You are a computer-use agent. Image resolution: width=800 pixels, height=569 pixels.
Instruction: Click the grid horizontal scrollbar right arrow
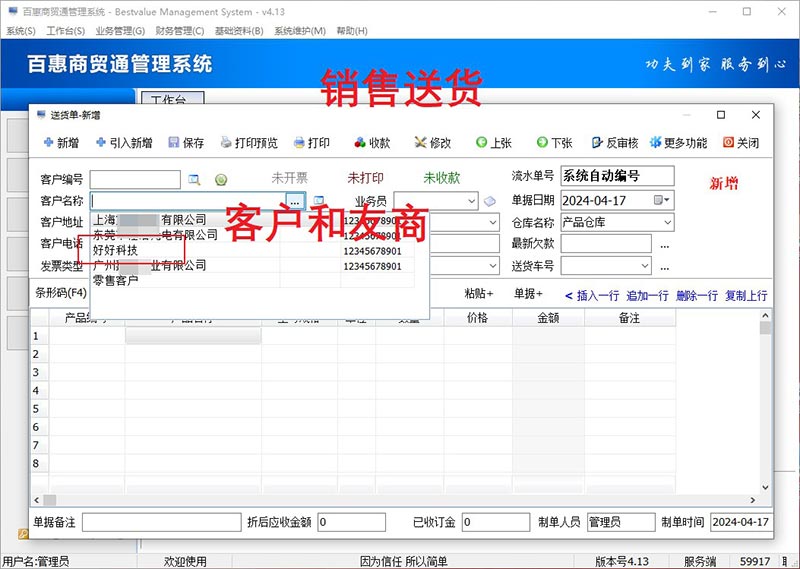[753, 500]
